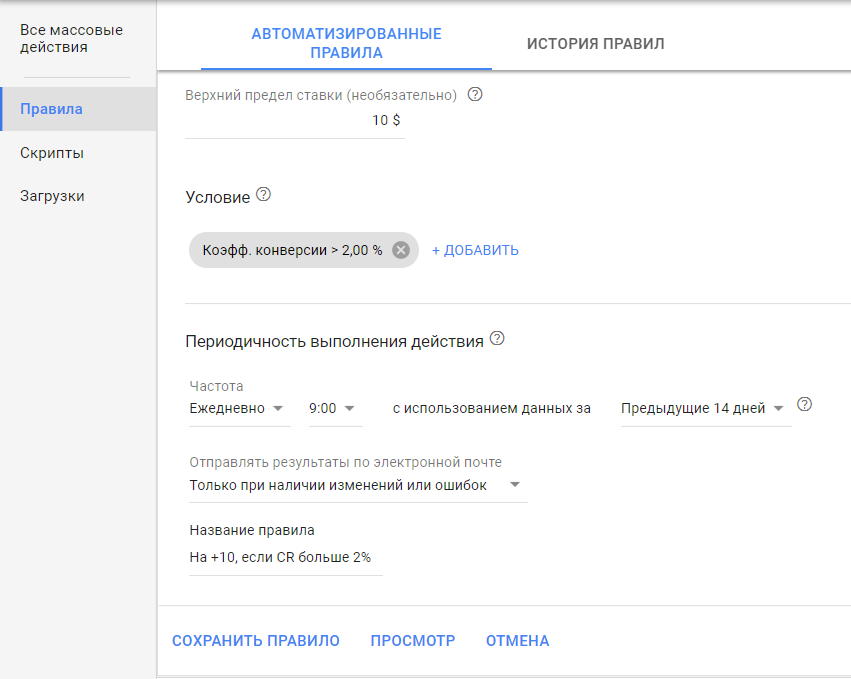Click + Добавить to add a condition
Viewport: 851px width, 679px height.
[x=475, y=250]
